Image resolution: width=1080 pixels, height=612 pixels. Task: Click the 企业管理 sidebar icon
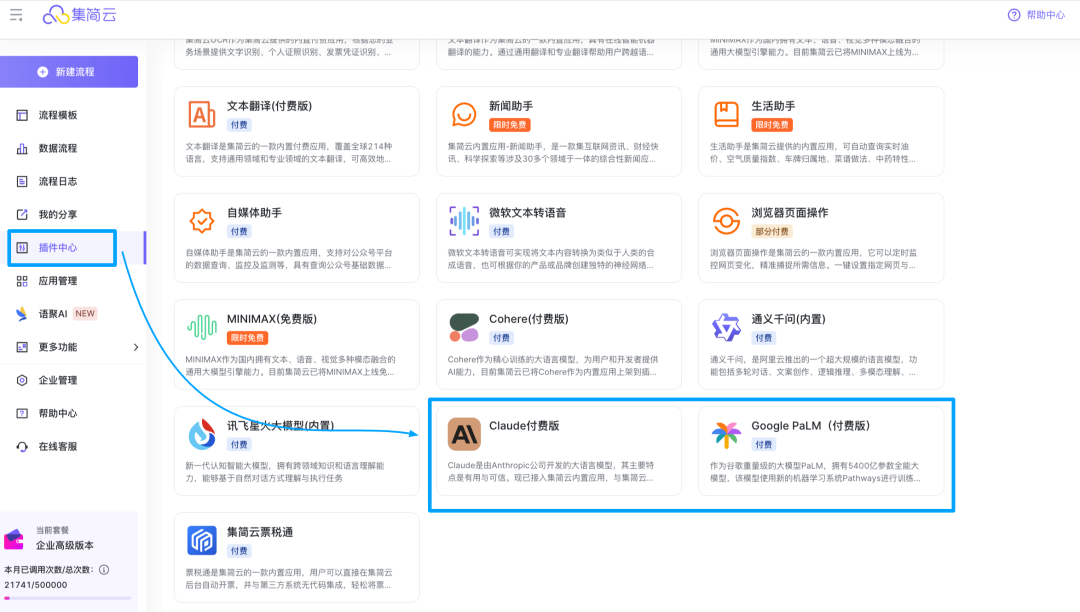tap(22, 380)
